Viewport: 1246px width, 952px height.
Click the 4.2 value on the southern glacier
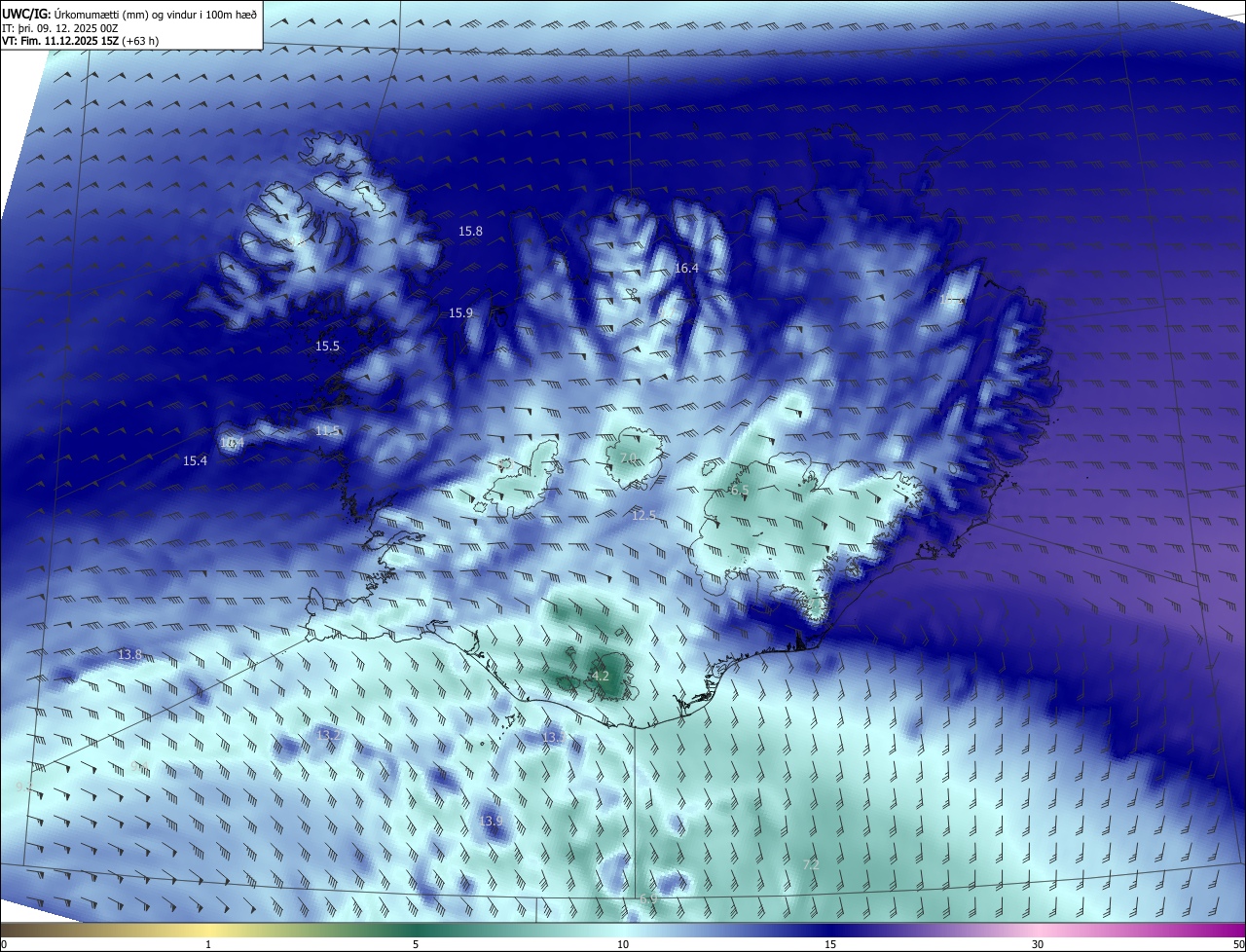pyautogui.click(x=601, y=677)
